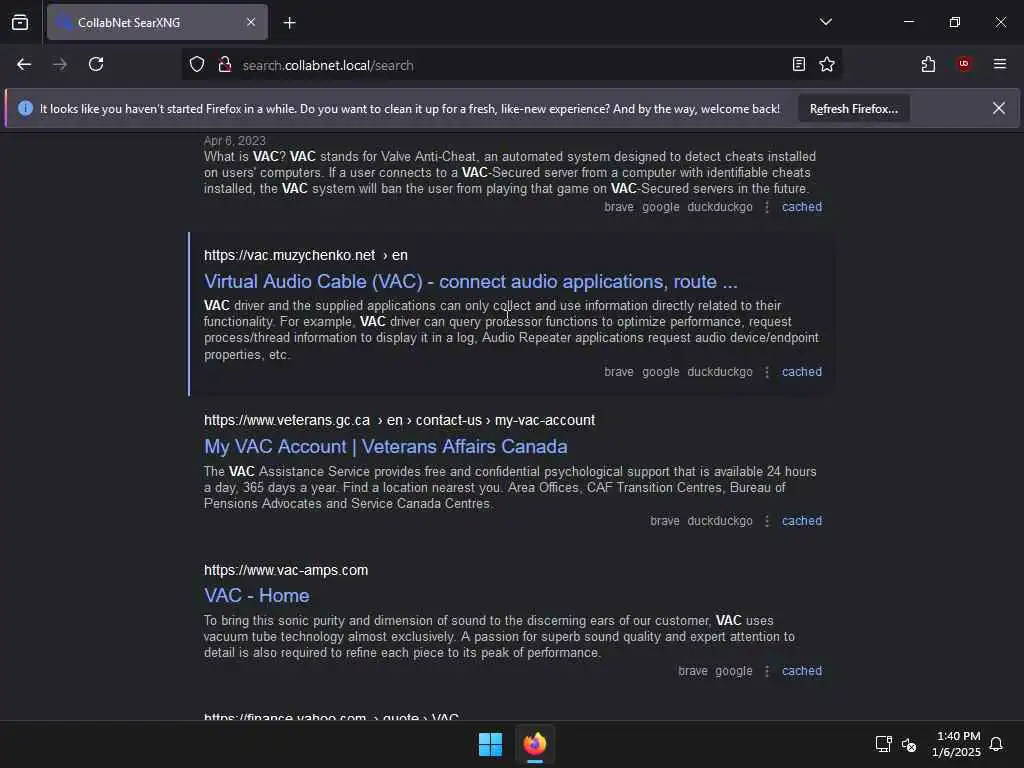Dismiss the Firefox welcome back notification
Screen dimensions: 1024x768
pyautogui.click(x=999, y=108)
